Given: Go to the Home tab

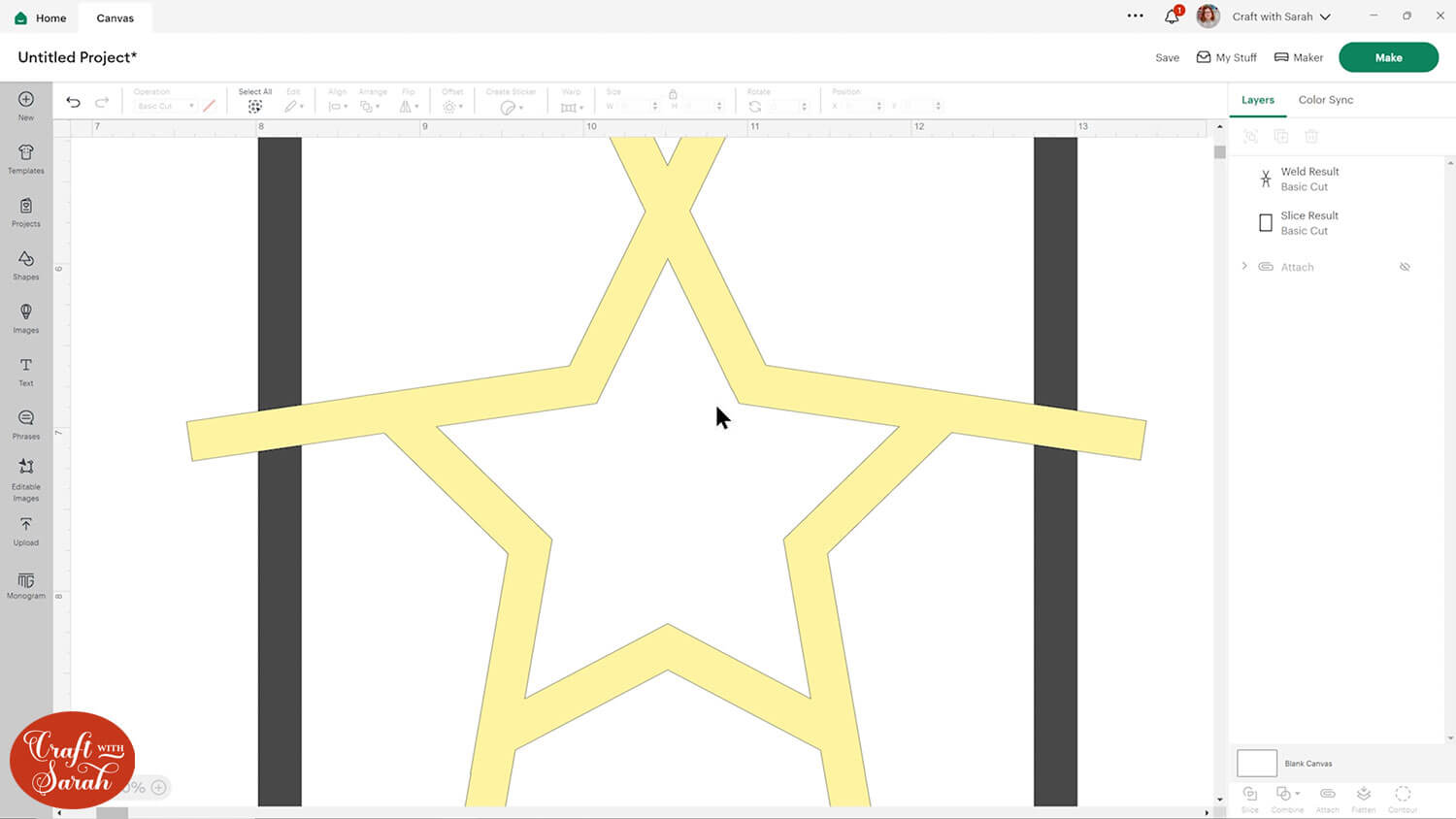Looking at the screenshot, I should (41, 17).
